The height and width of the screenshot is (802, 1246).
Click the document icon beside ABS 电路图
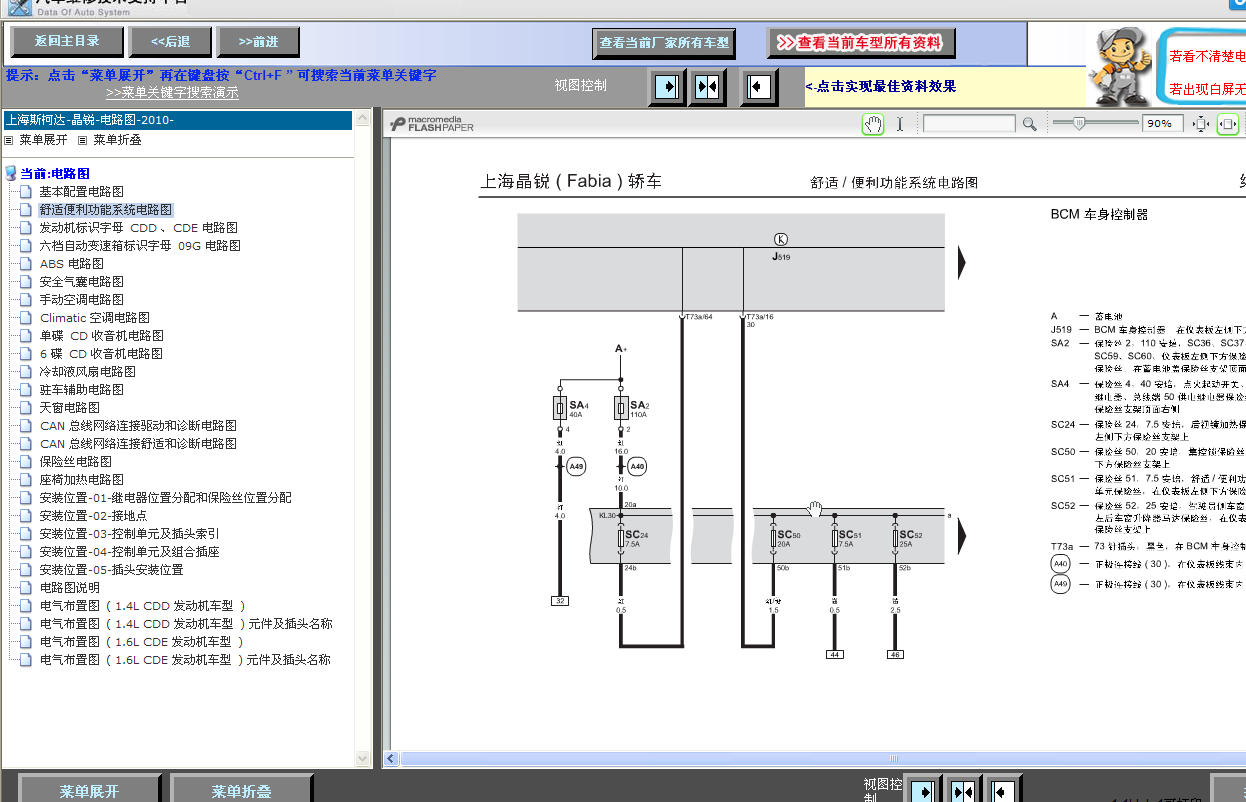27,263
